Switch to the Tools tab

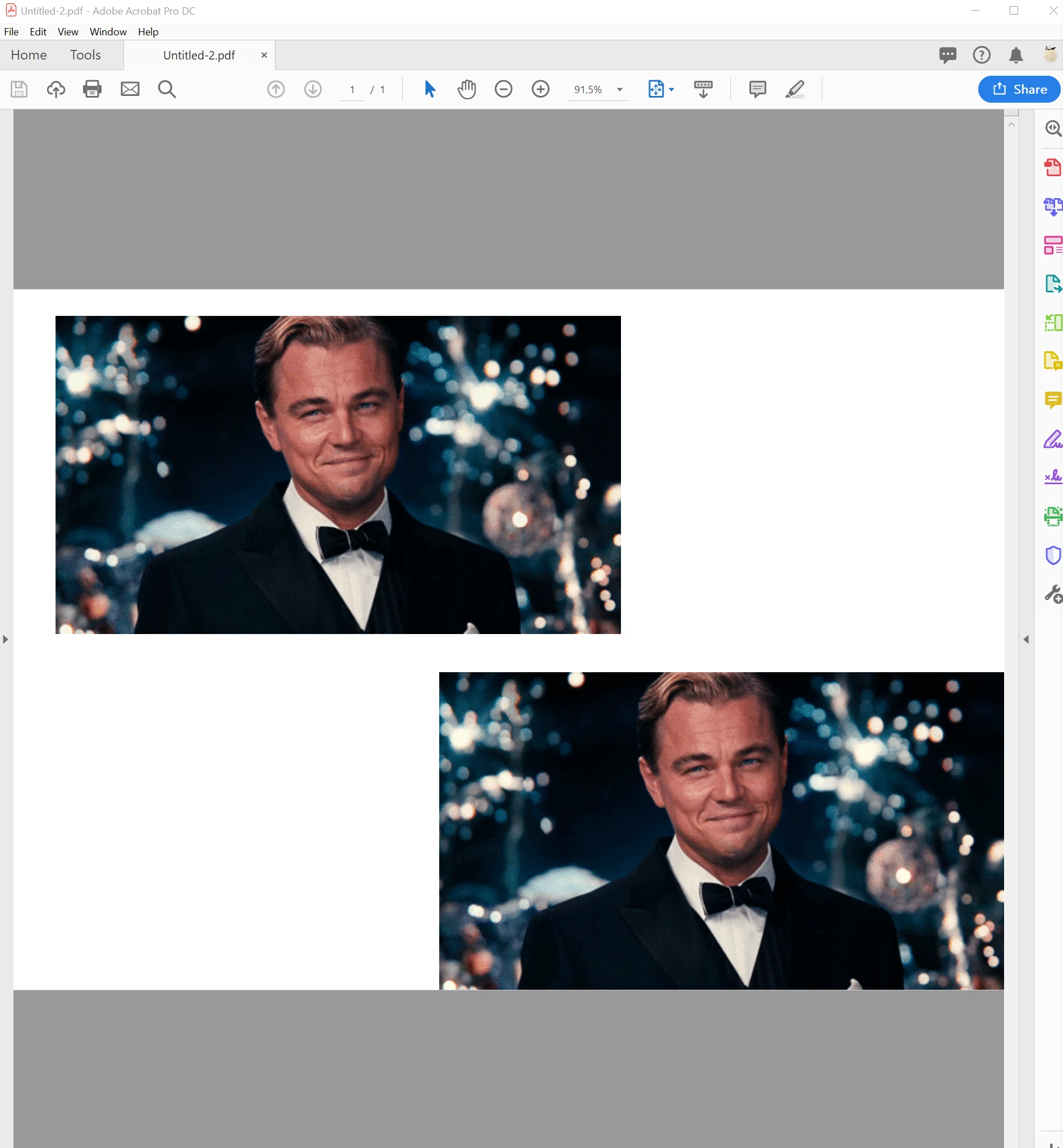pyautogui.click(x=86, y=54)
